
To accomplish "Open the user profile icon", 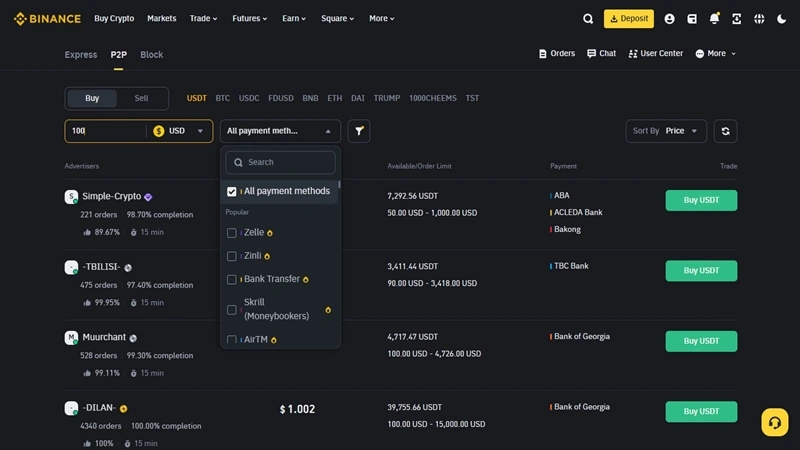I will click(x=669, y=19).
